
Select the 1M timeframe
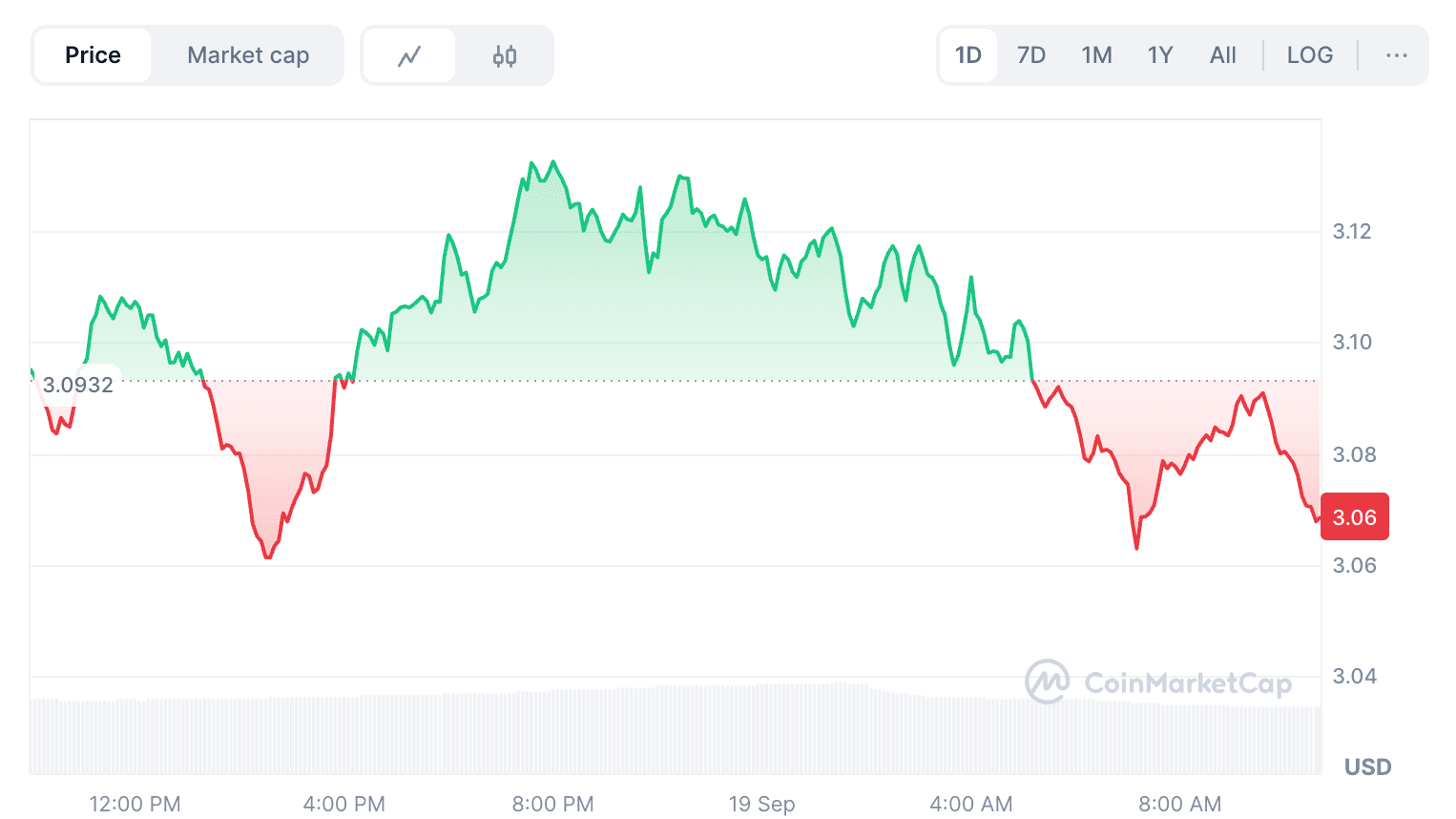(x=1095, y=54)
